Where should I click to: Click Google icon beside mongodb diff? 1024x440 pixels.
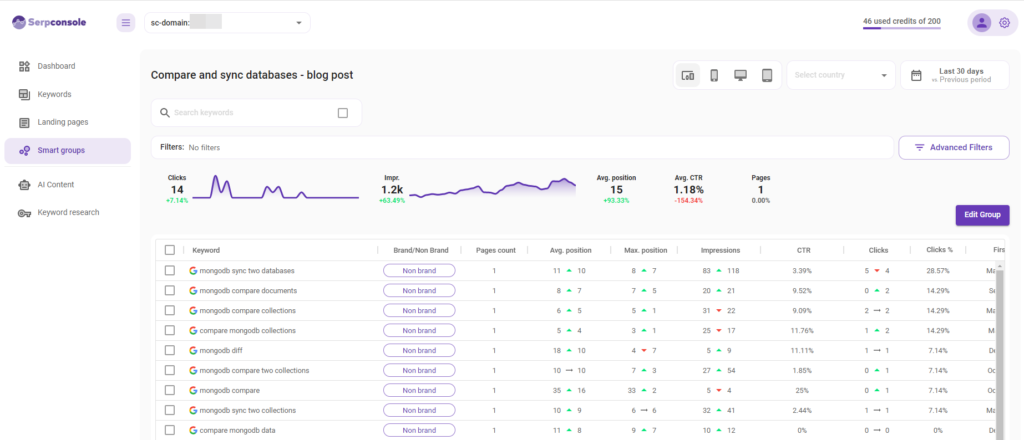[193, 351]
